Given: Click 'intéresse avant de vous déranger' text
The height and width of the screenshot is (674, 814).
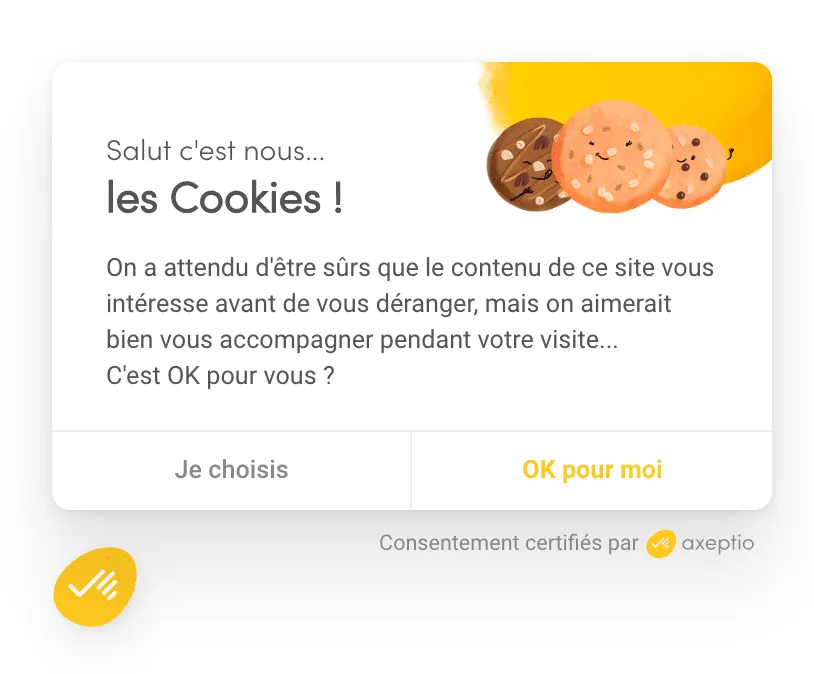Looking at the screenshot, I should point(292,304).
